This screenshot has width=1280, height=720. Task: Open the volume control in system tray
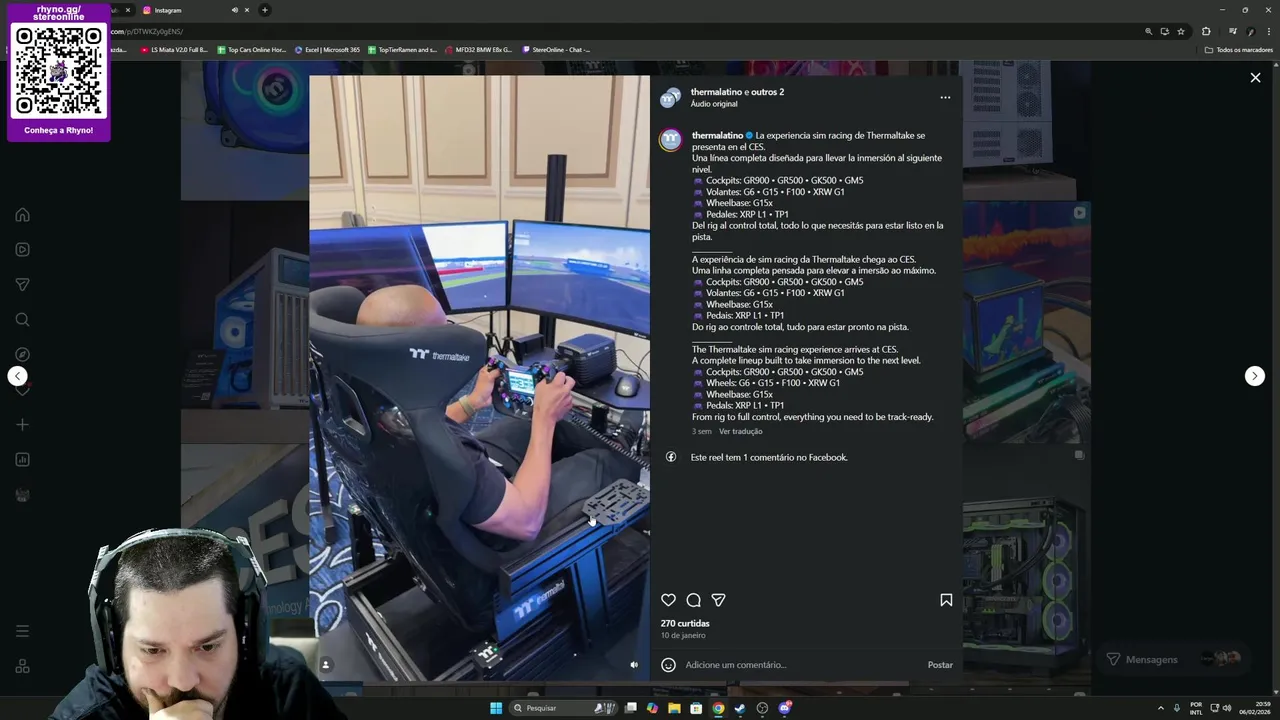tap(1227, 708)
